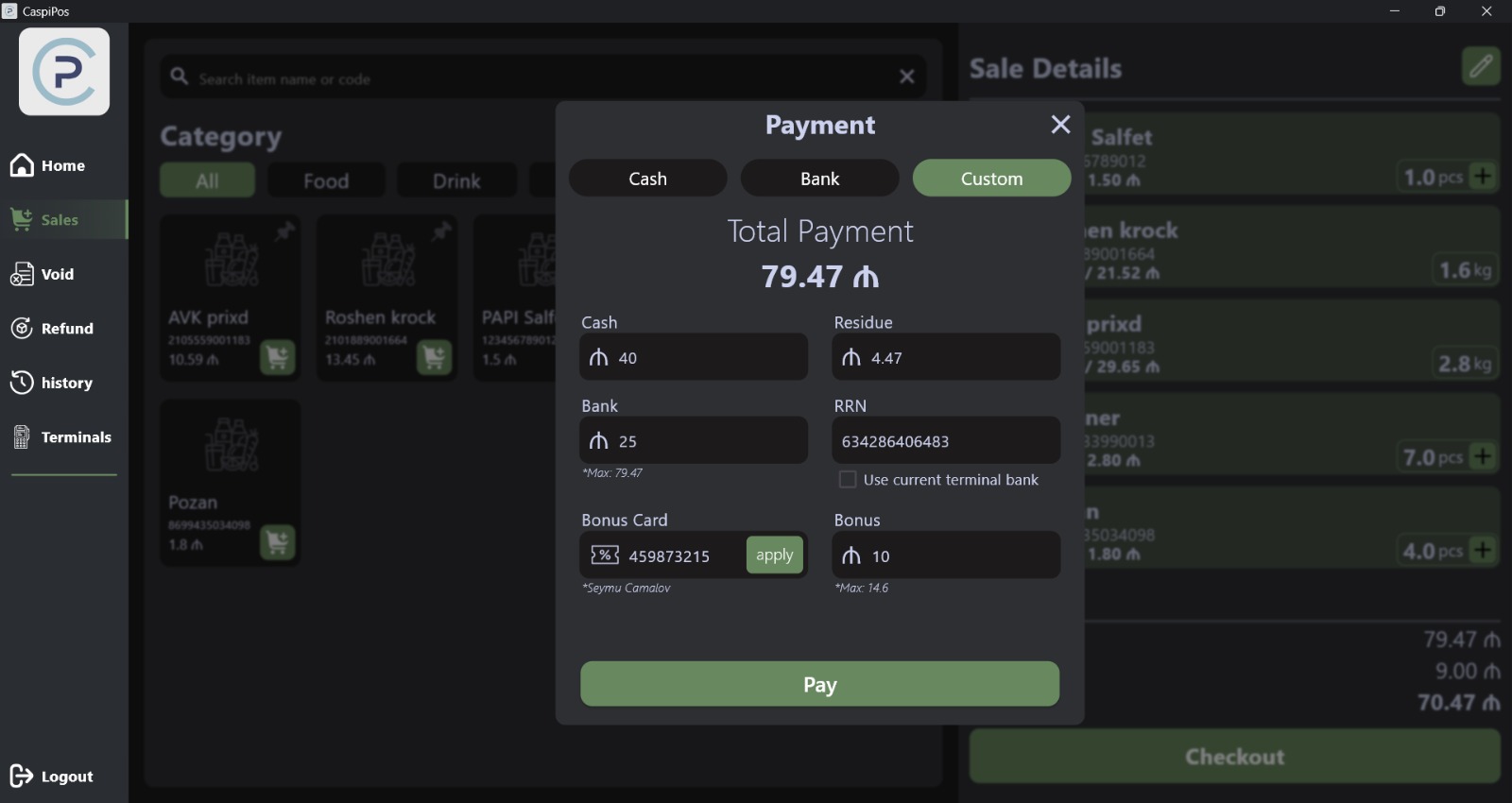Screen dimensions: 1512x803
Task: Click the apply bonus card button
Action: [774, 555]
